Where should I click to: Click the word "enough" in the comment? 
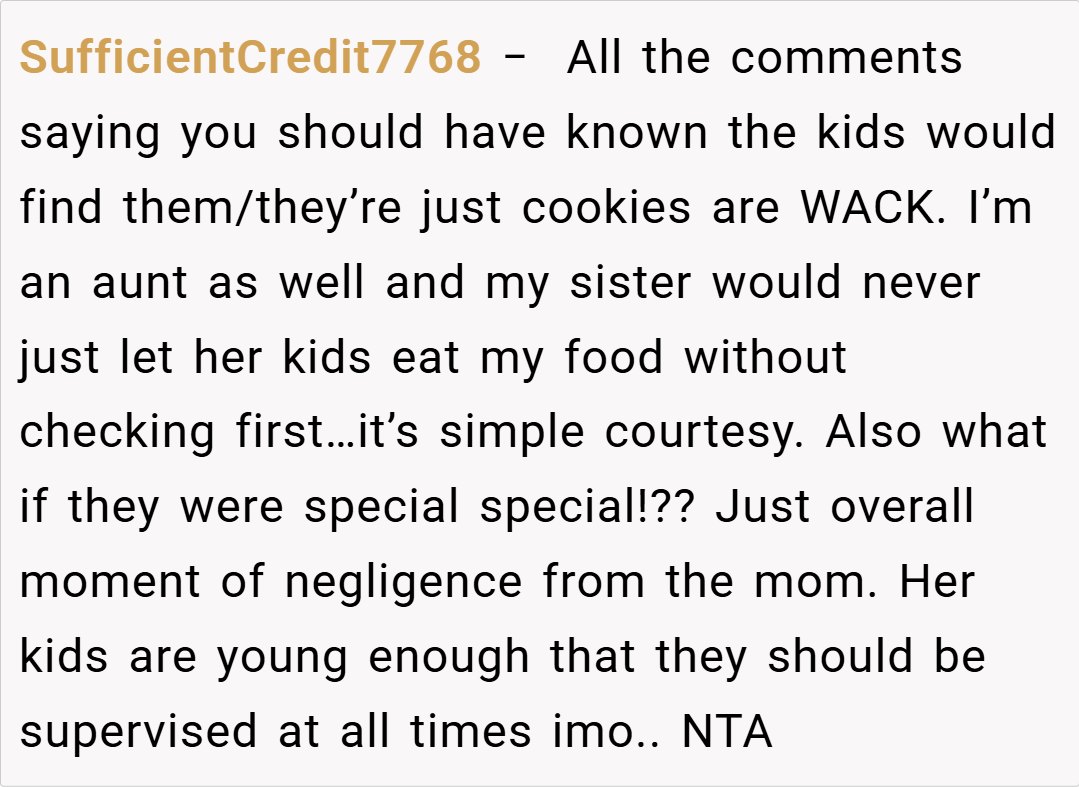pyautogui.click(x=449, y=658)
